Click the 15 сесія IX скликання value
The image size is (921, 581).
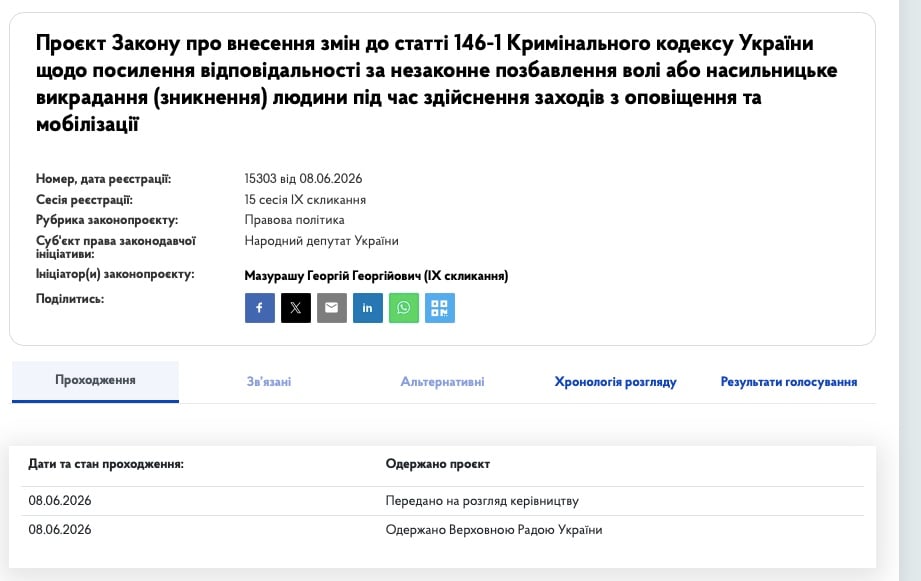pos(305,200)
